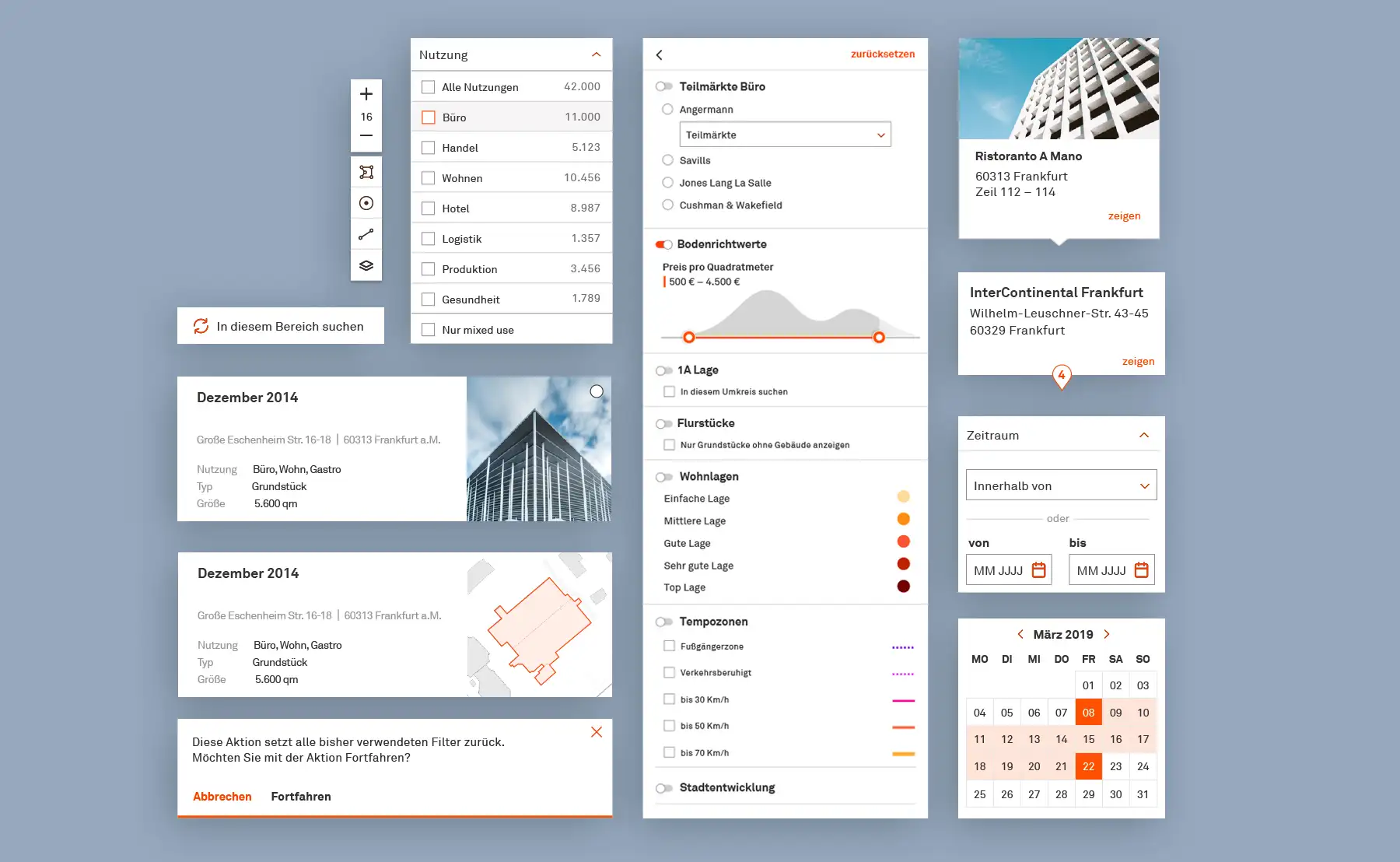Select the Savills radio button
The width and height of the screenshot is (1400, 862).
point(667,159)
